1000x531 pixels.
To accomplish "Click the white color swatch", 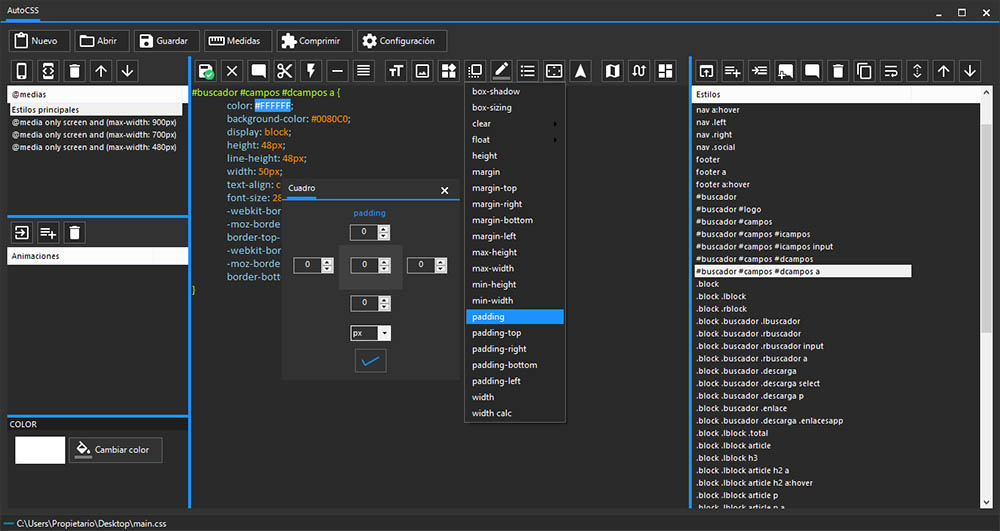I will [x=40, y=450].
